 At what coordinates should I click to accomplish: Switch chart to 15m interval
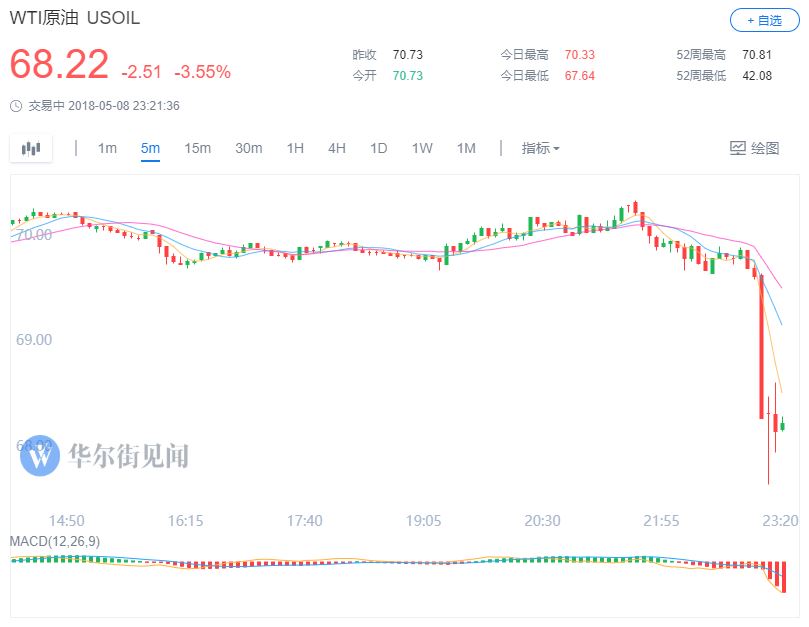coord(197,148)
